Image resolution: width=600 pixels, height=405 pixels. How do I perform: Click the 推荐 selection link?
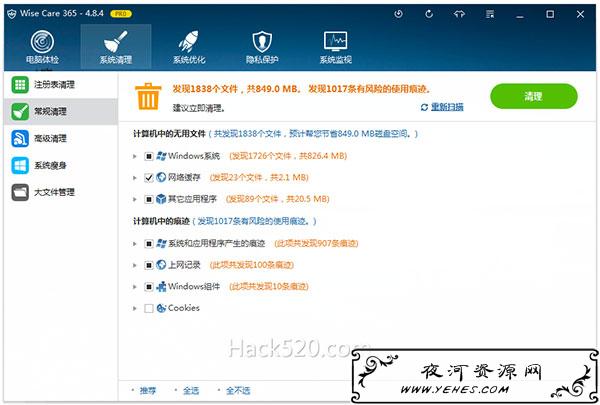pos(148,390)
